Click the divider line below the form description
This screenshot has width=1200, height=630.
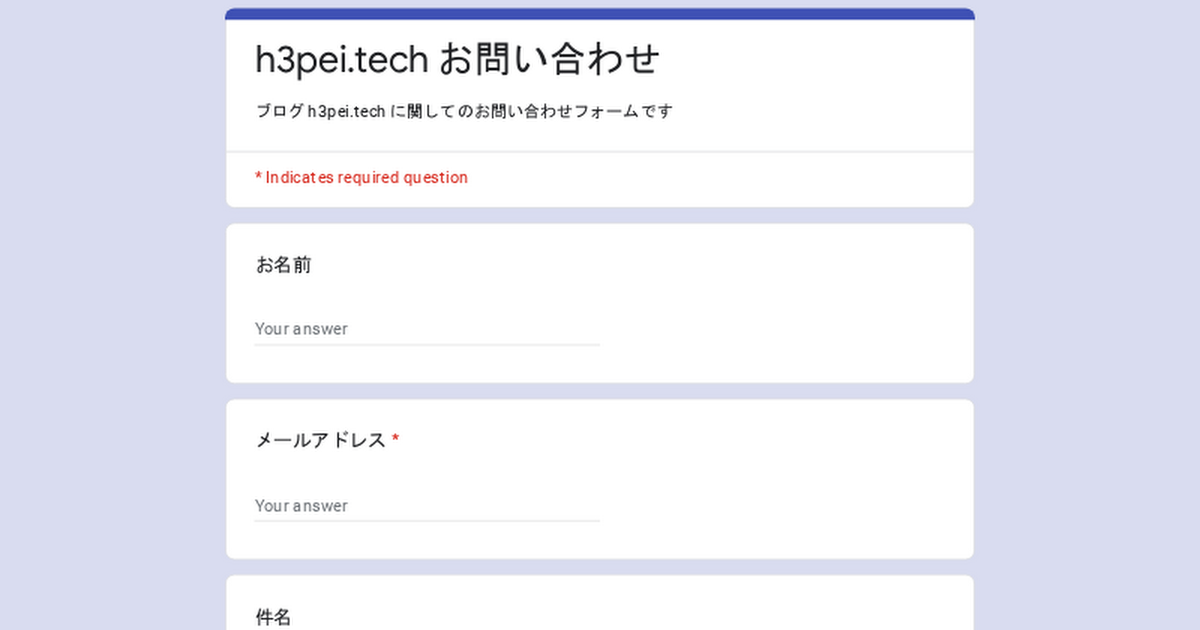pos(600,152)
